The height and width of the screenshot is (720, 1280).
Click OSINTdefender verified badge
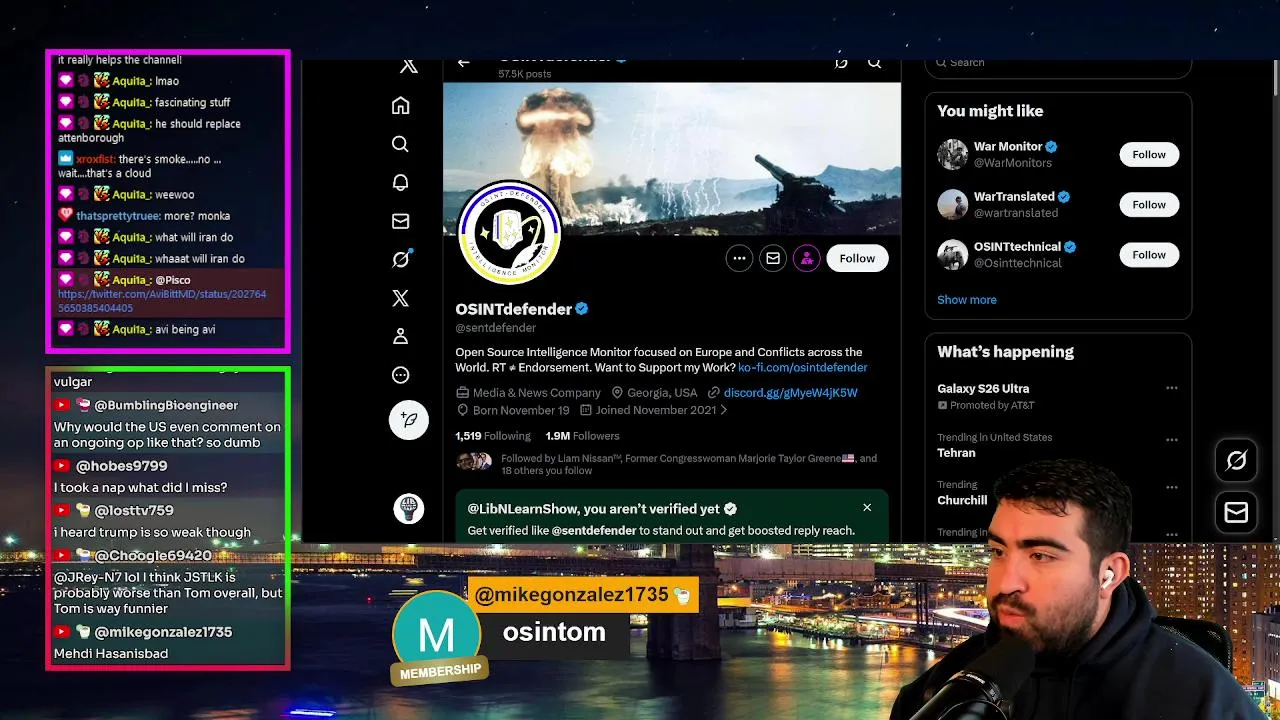click(x=582, y=309)
